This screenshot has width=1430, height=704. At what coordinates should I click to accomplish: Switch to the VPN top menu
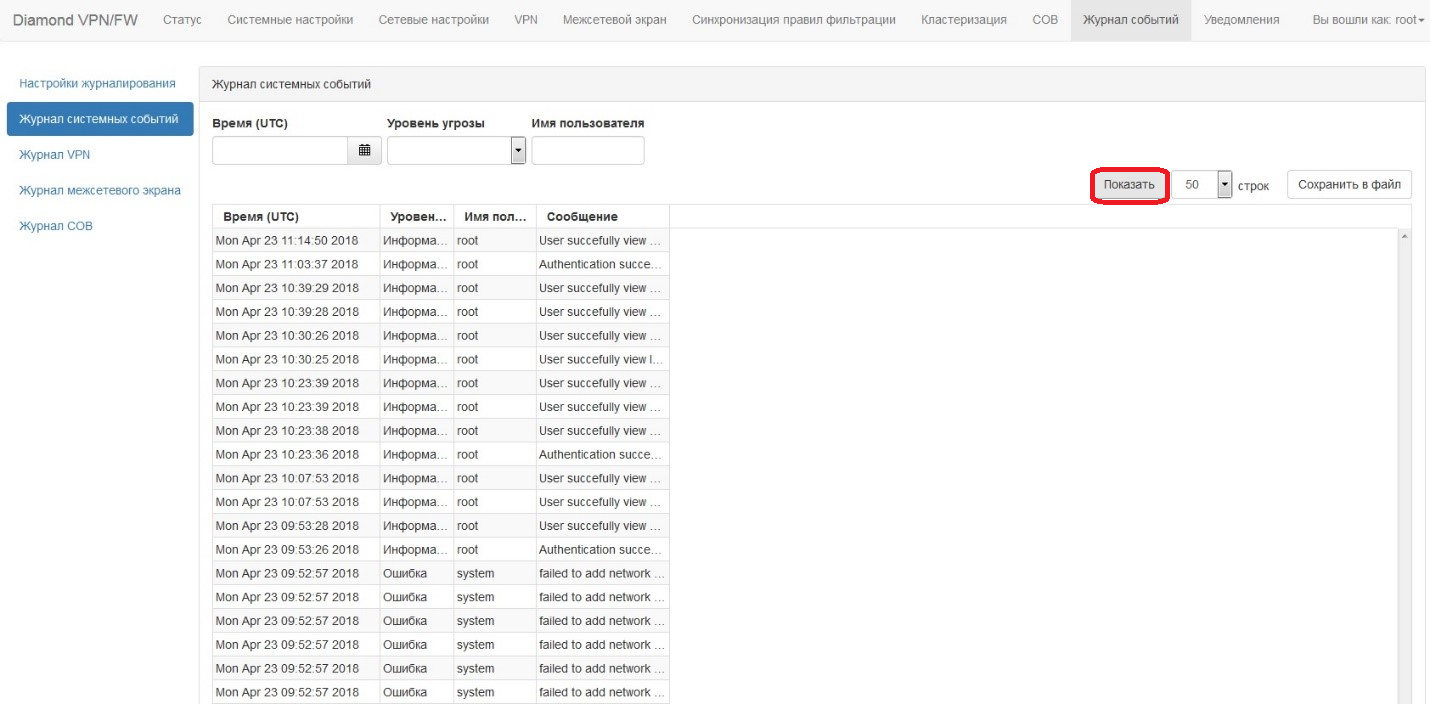click(526, 20)
